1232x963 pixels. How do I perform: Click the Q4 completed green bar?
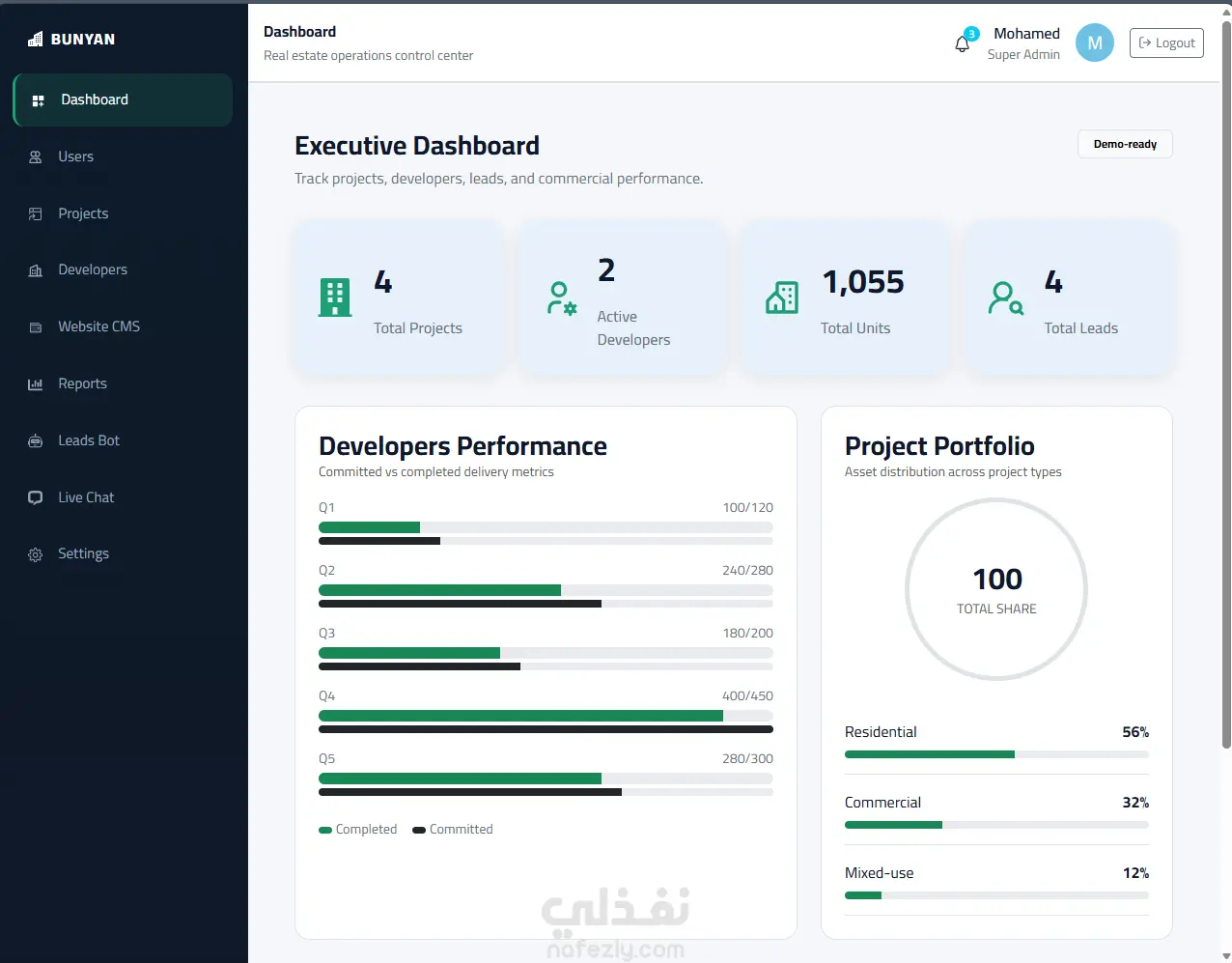click(520, 716)
